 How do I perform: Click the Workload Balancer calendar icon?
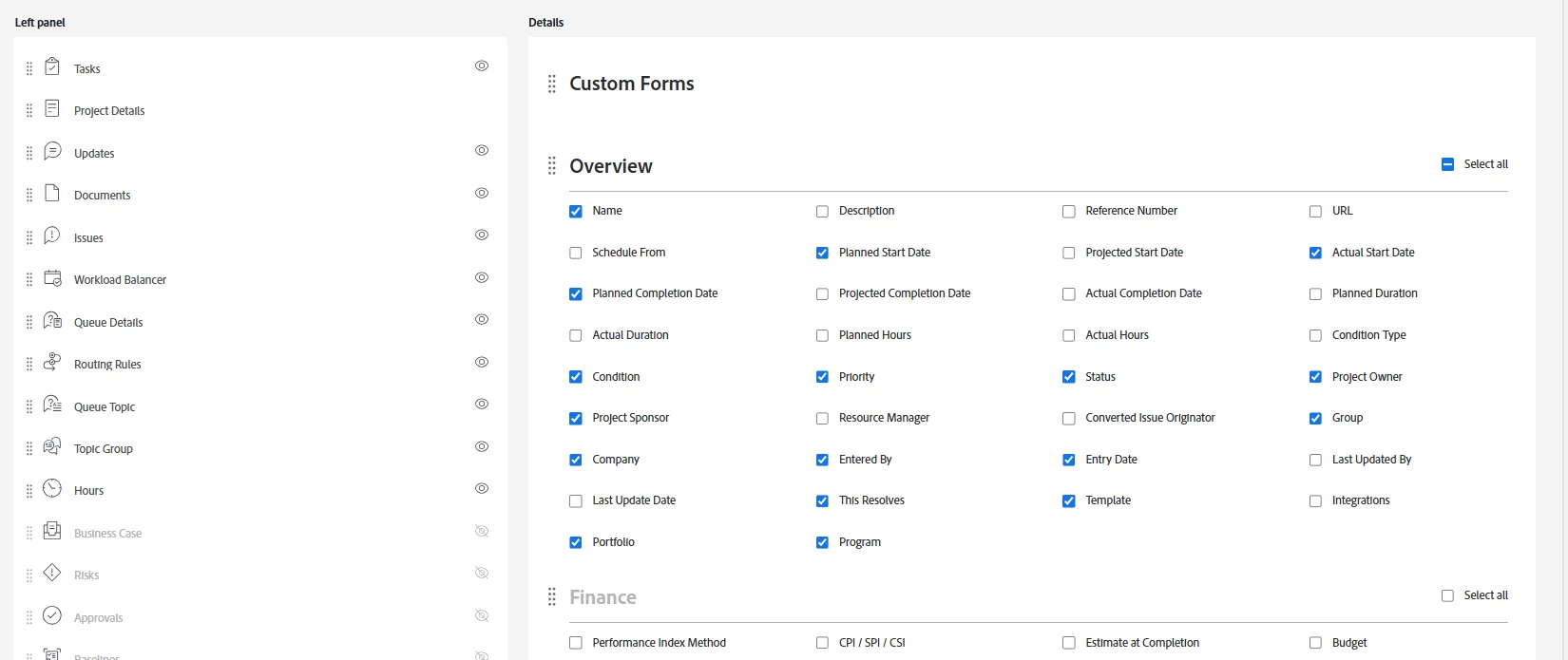click(x=52, y=278)
